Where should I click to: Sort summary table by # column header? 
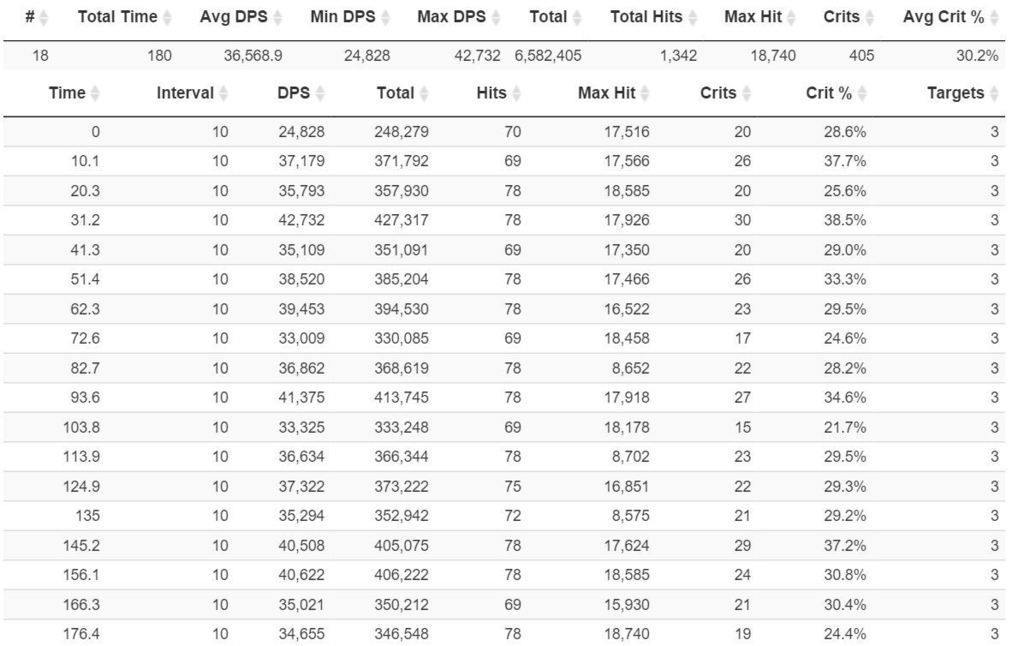click(x=30, y=17)
